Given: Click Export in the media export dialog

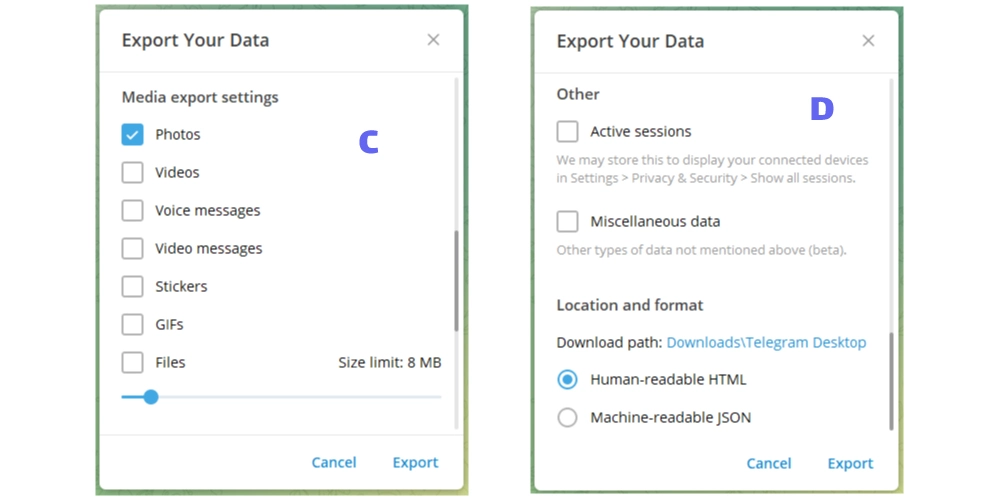Looking at the screenshot, I should tap(415, 462).
